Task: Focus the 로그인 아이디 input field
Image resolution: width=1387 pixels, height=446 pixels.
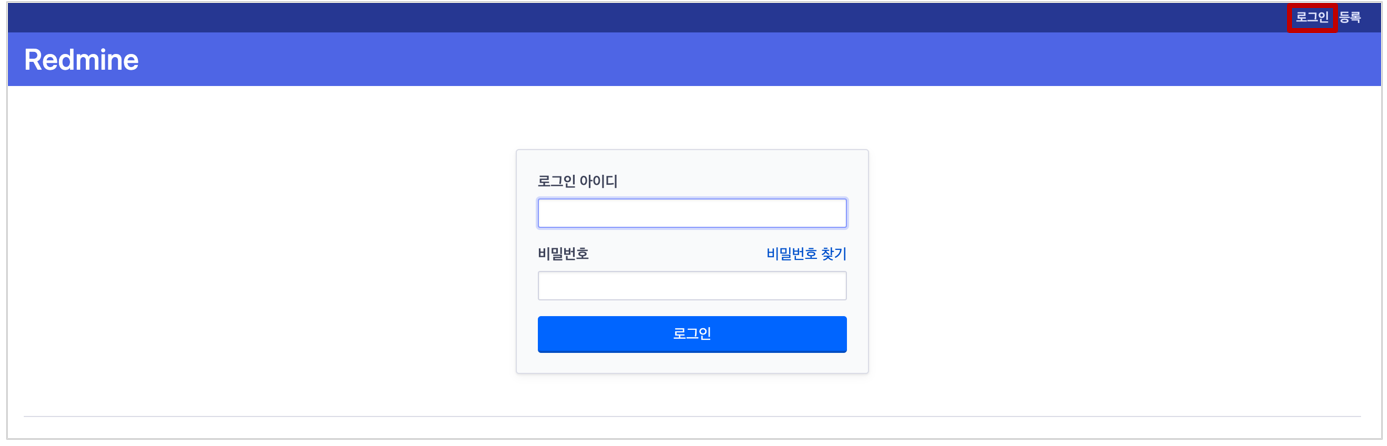Action: (x=692, y=213)
